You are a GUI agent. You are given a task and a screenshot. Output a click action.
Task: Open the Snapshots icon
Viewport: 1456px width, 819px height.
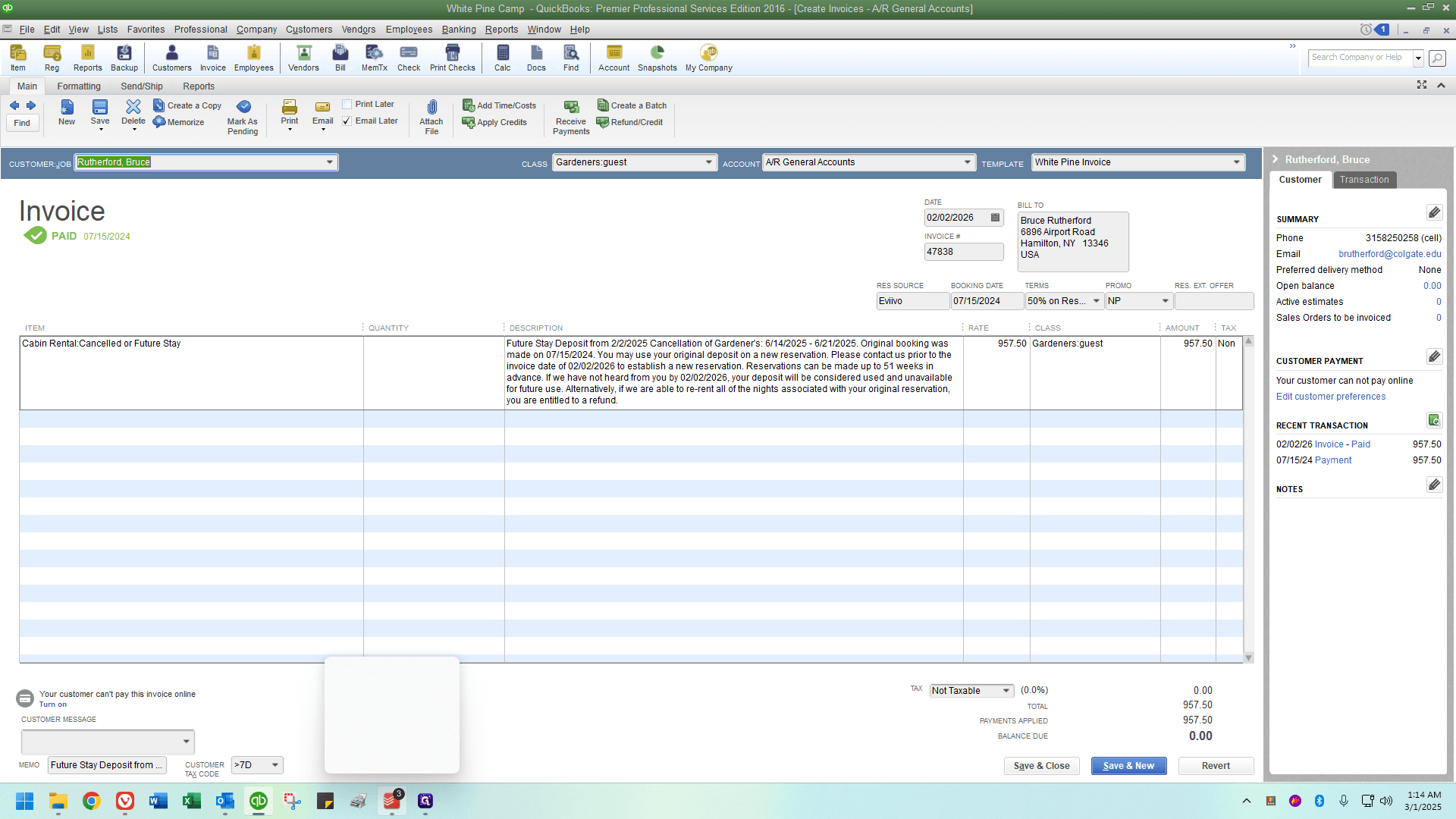point(657,58)
